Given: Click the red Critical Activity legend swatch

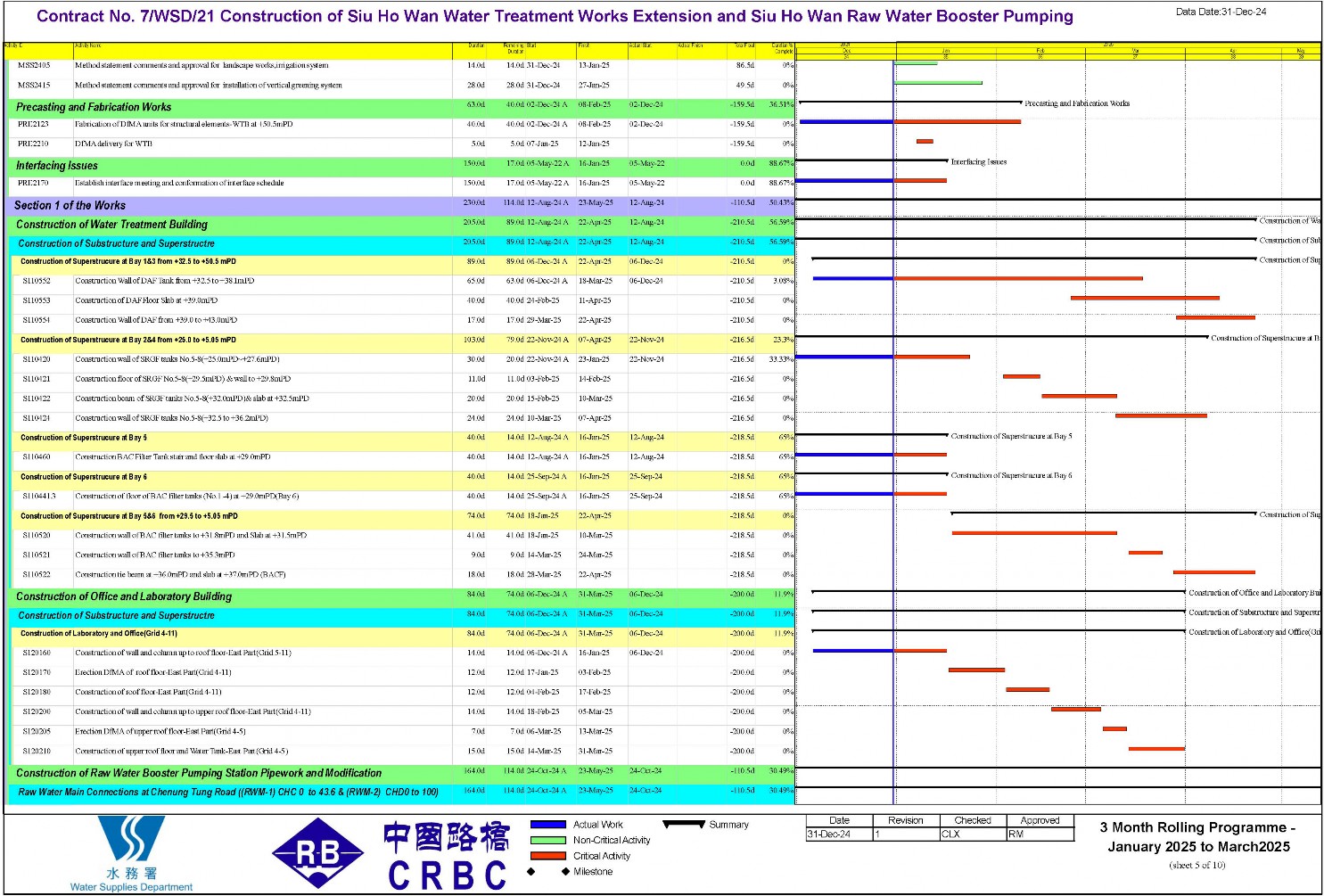Looking at the screenshot, I should click(x=548, y=856).
